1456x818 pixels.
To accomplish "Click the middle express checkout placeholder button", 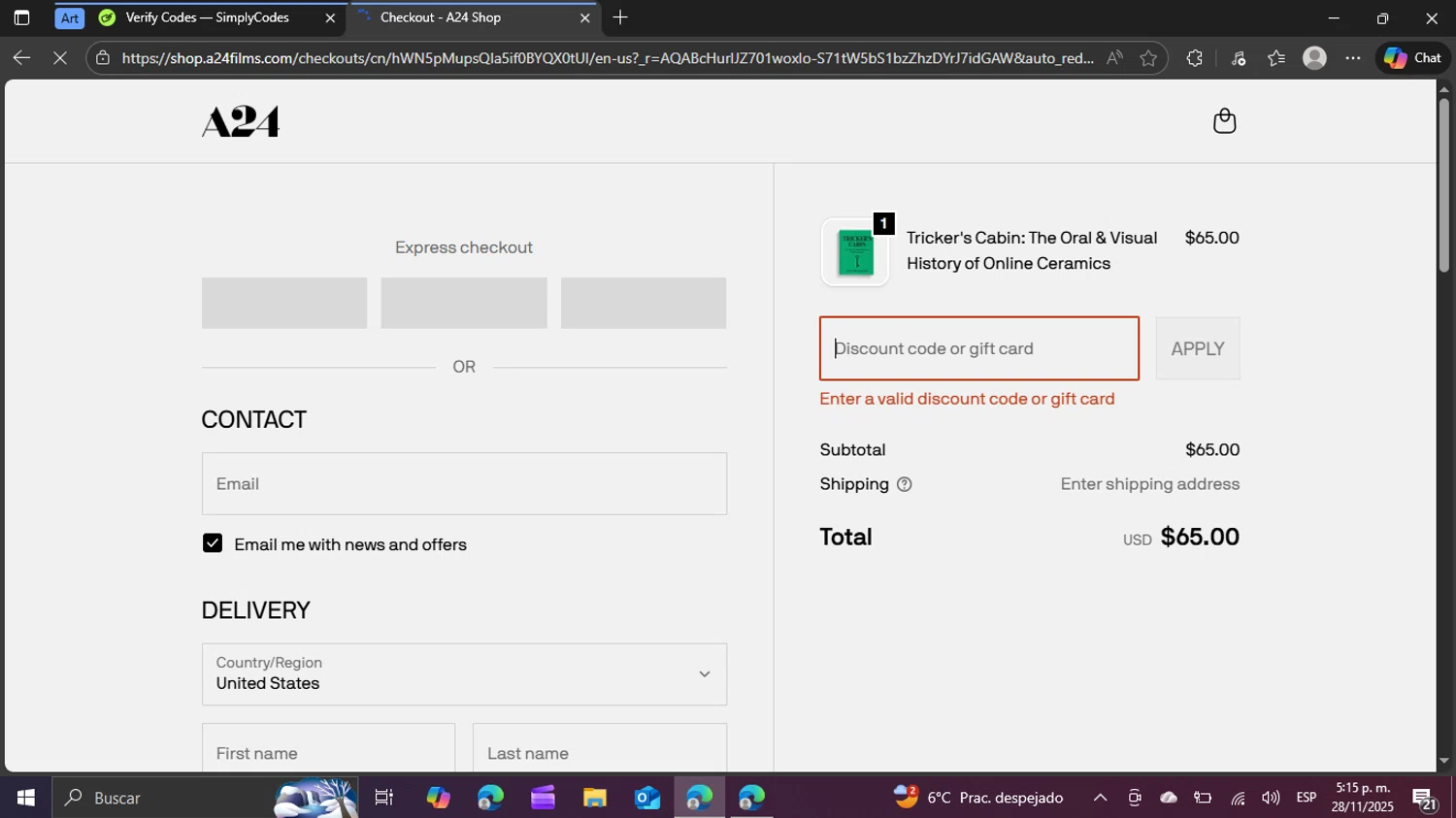I will [464, 303].
